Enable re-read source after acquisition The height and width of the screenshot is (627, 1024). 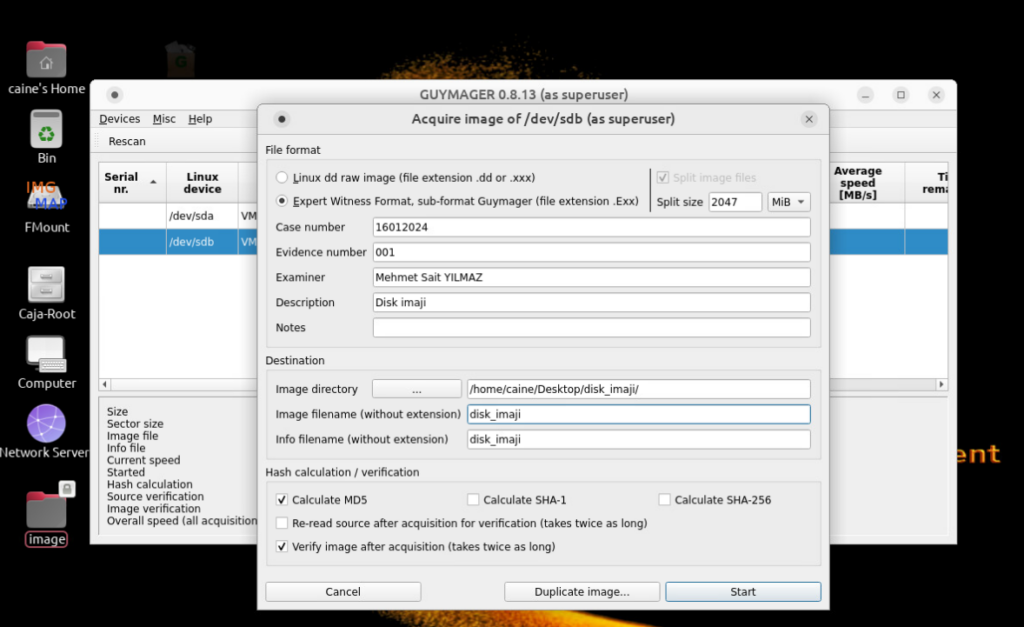pyautogui.click(x=281, y=523)
